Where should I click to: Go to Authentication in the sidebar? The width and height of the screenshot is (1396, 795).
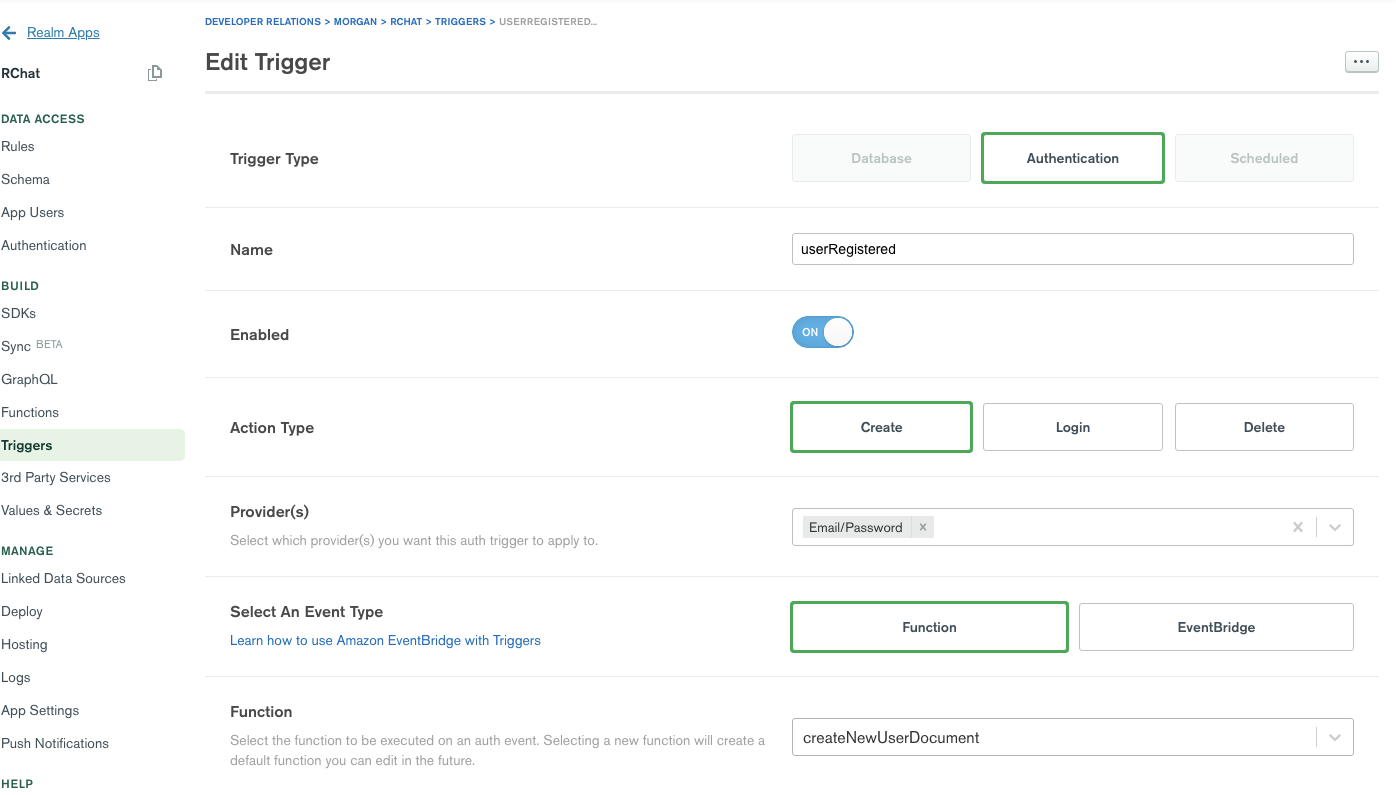pyautogui.click(x=44, y=245)
